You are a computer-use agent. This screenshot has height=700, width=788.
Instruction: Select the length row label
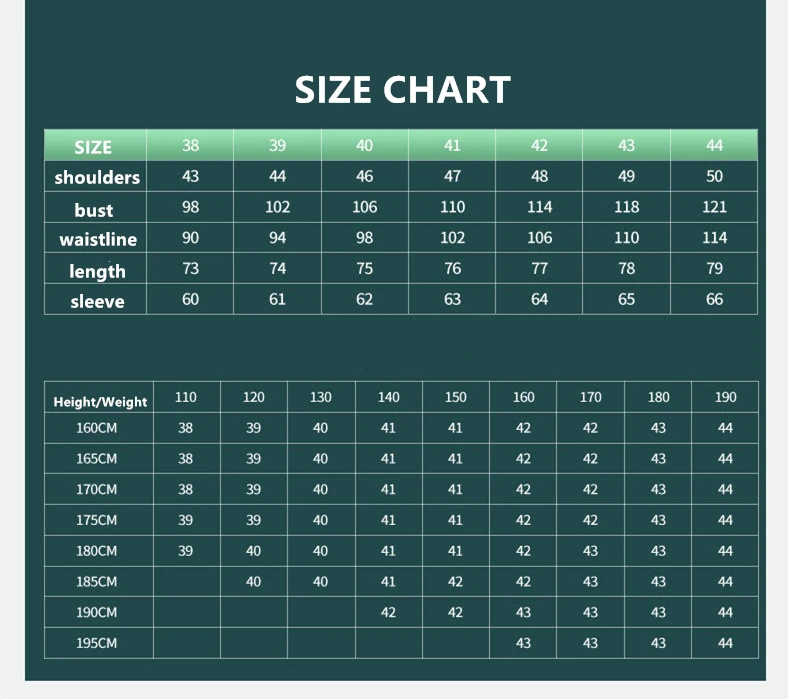tap(97, 271)
